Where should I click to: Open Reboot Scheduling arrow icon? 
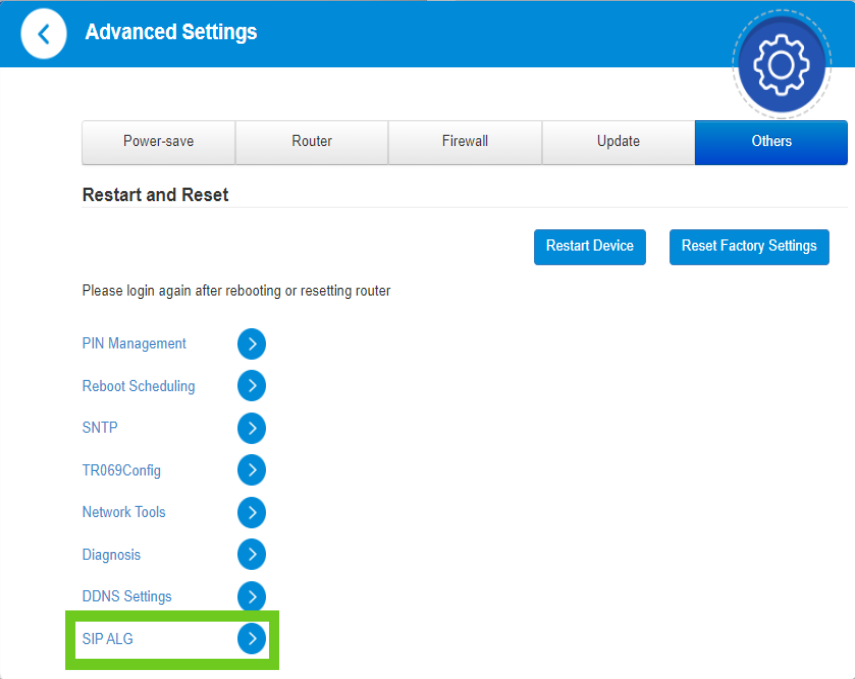tap(252, 386)
